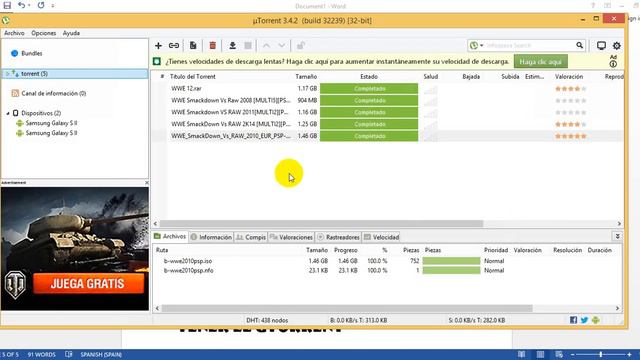Select WWE_SmackDown_Vs_RAW_2010_EUR_PSP torrent
This screenshot has height=360, width=640.
coord(387,136)
